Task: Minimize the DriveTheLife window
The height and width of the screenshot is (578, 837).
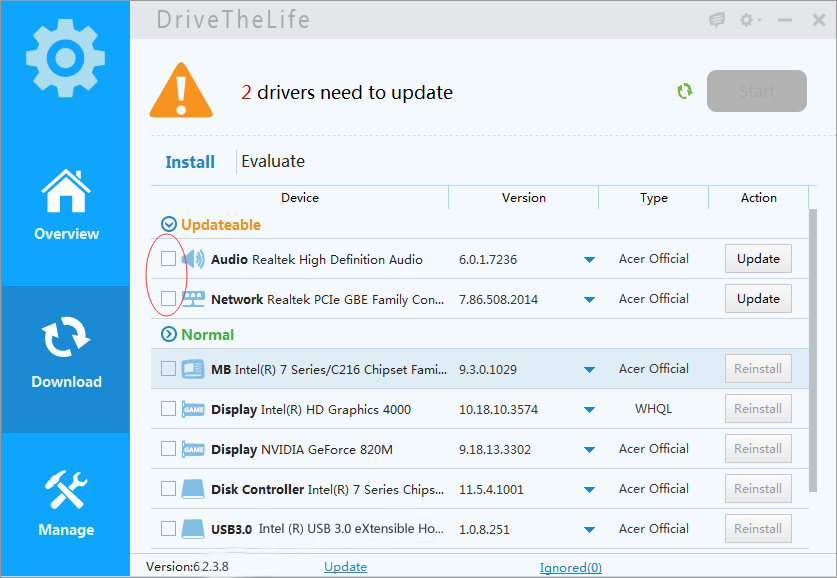Action: coord(785,20)
